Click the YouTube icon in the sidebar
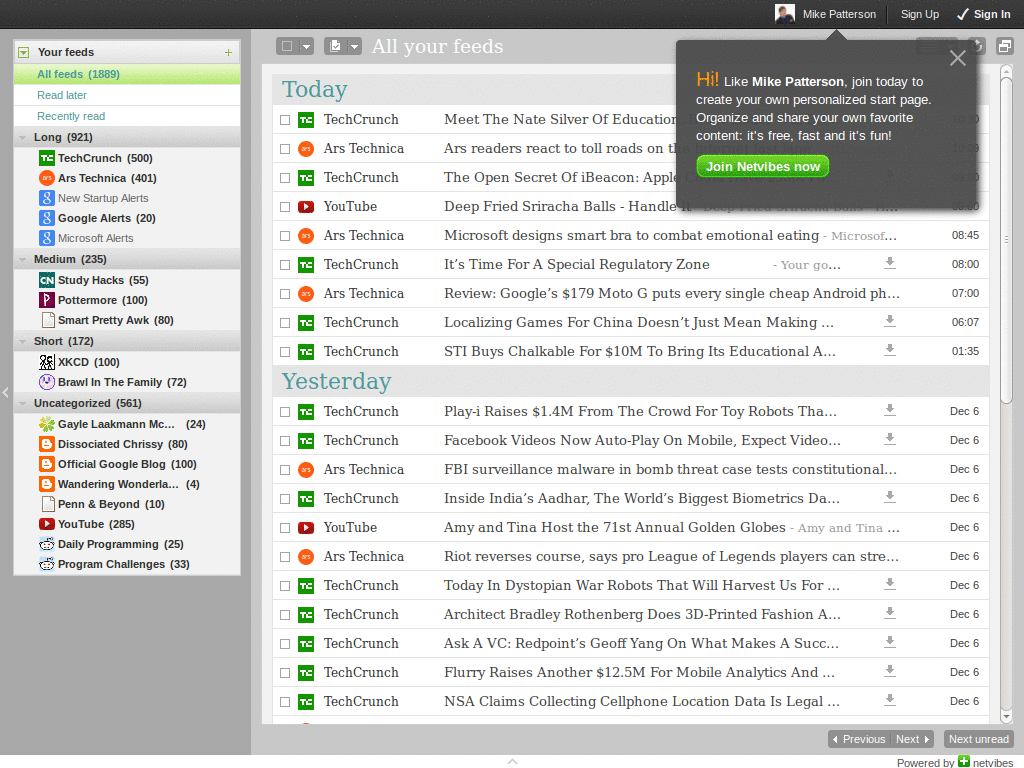Screen dimensions: 1024x768 [46, 524]
